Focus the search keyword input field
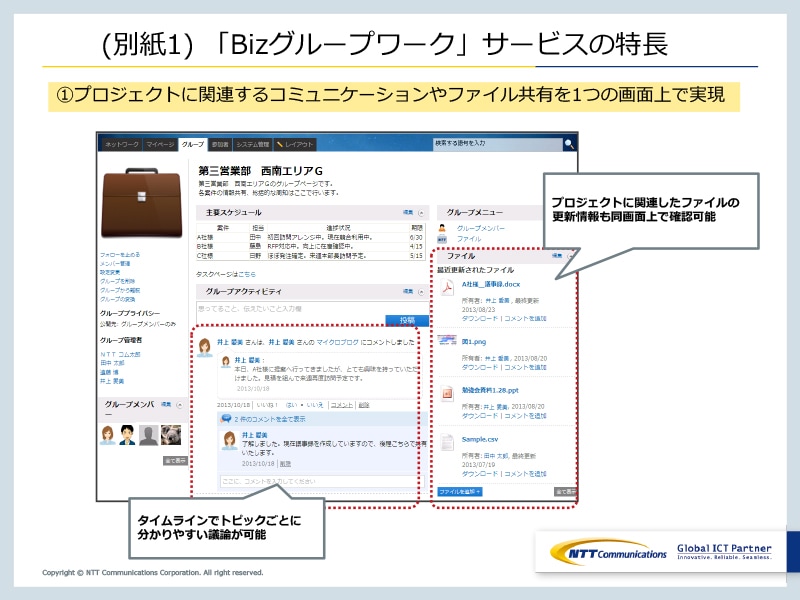800x600 pixels. tap(497, 144)
